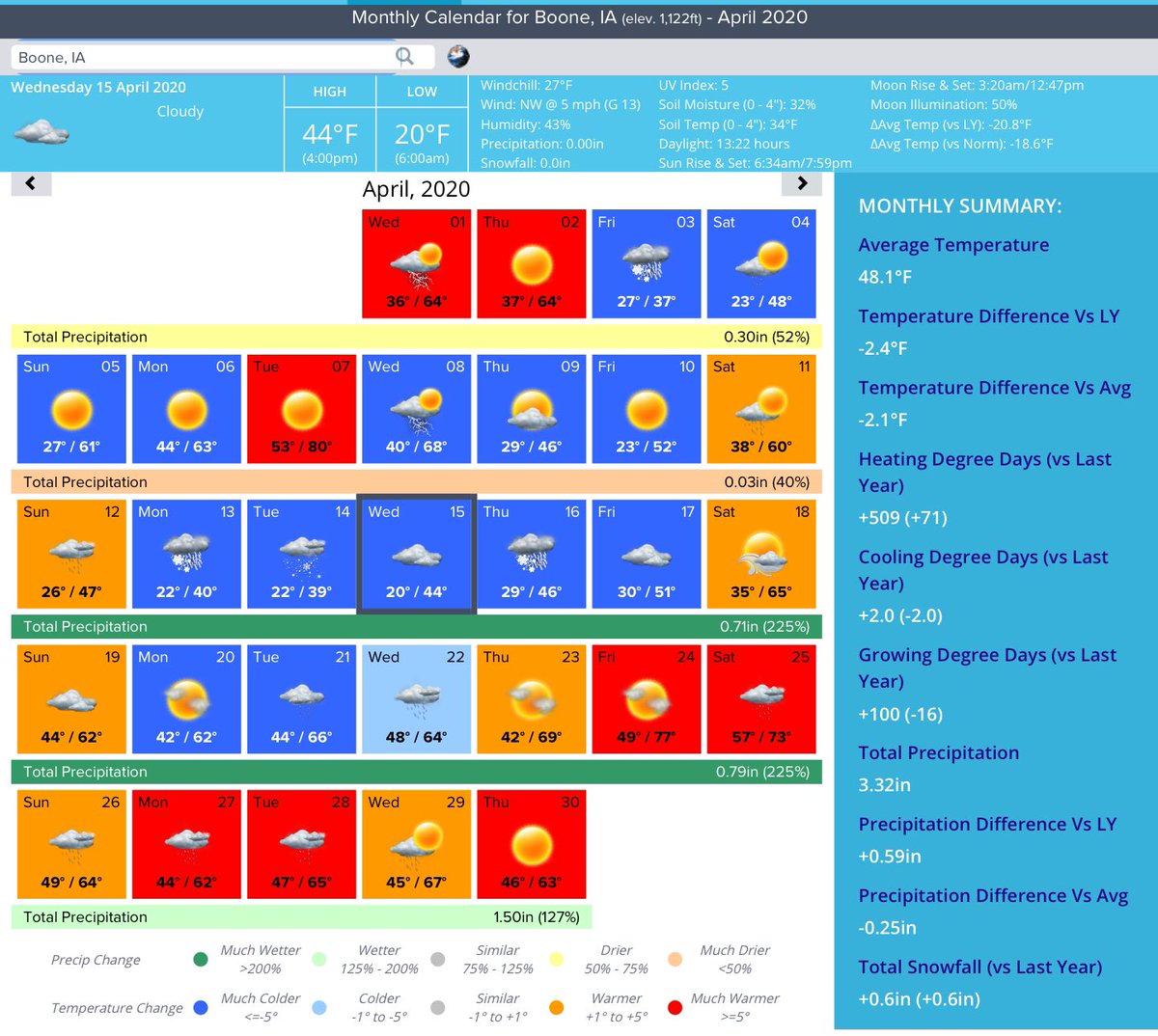The image size is (1158, 1036).
Task: Click the 44°F high temperature value
Action: tap(330, 133)
